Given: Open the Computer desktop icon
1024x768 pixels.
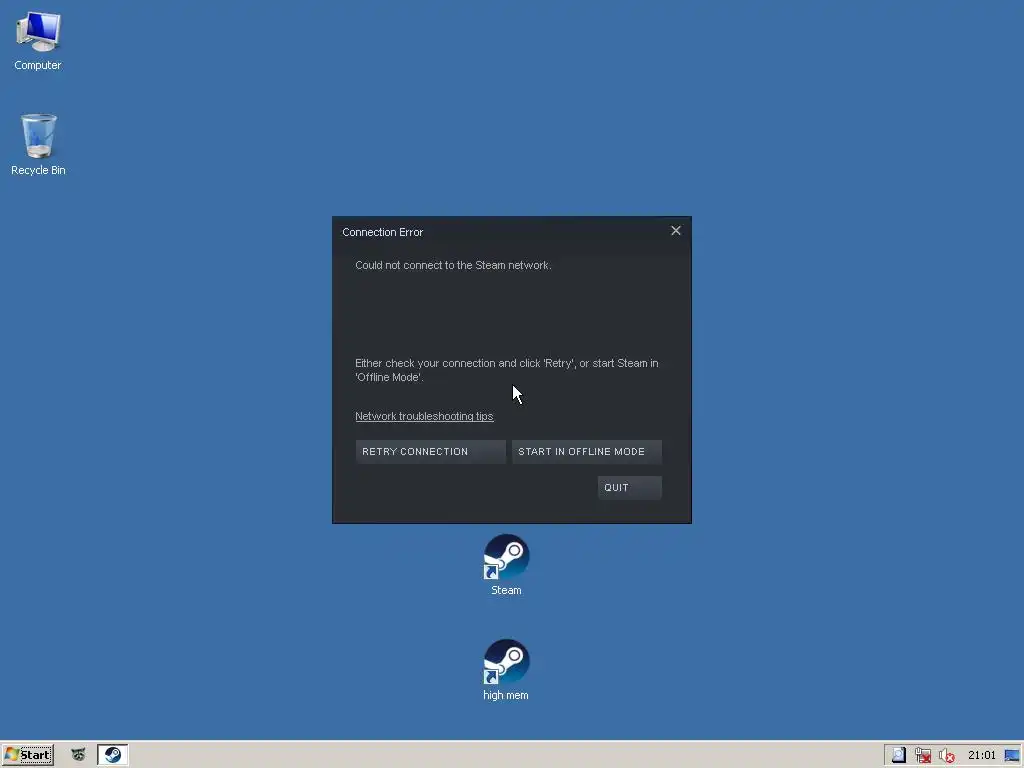Looking at the screenshot, I should 38,40.
